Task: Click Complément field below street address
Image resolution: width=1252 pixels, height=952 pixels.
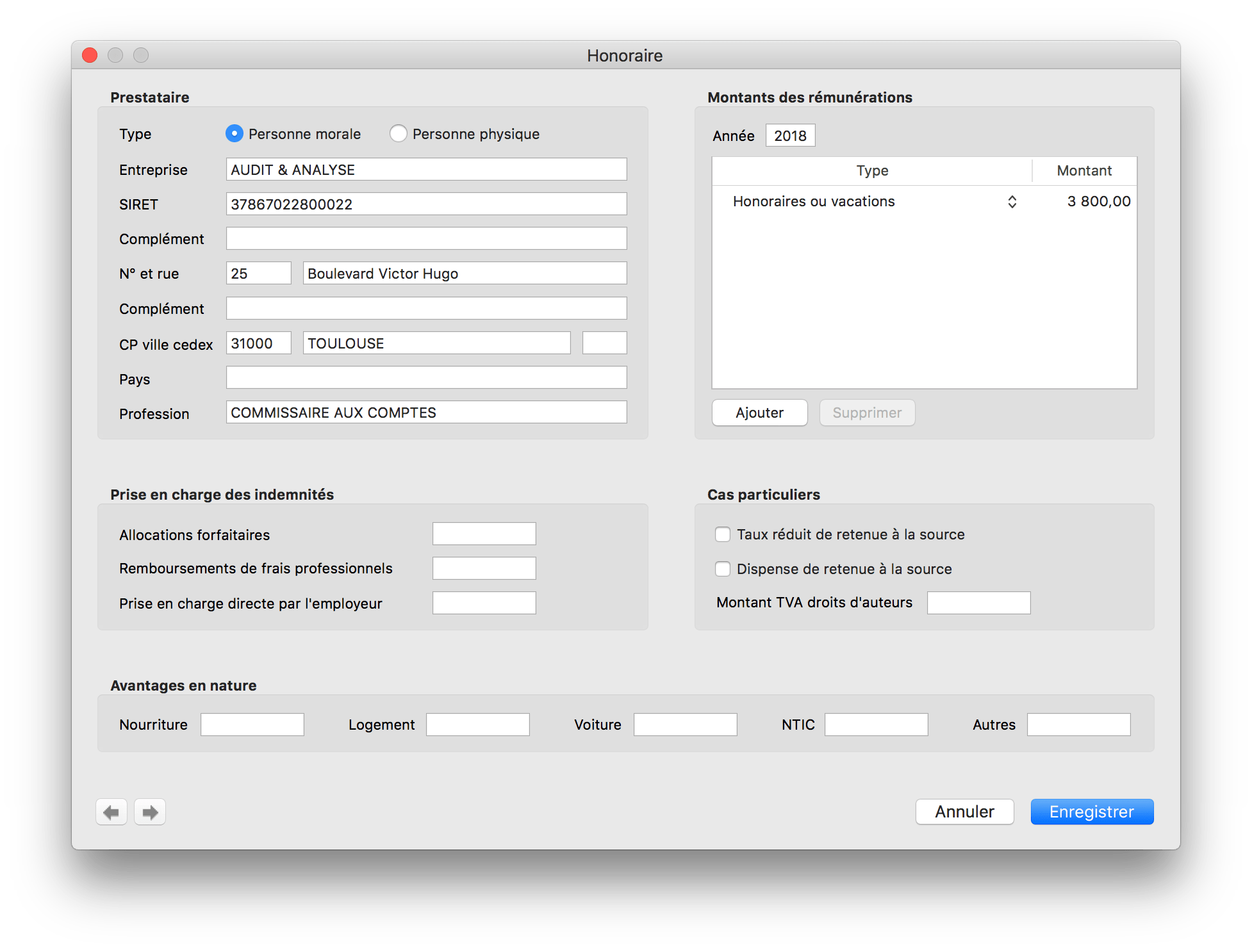Action: point(427,308)
